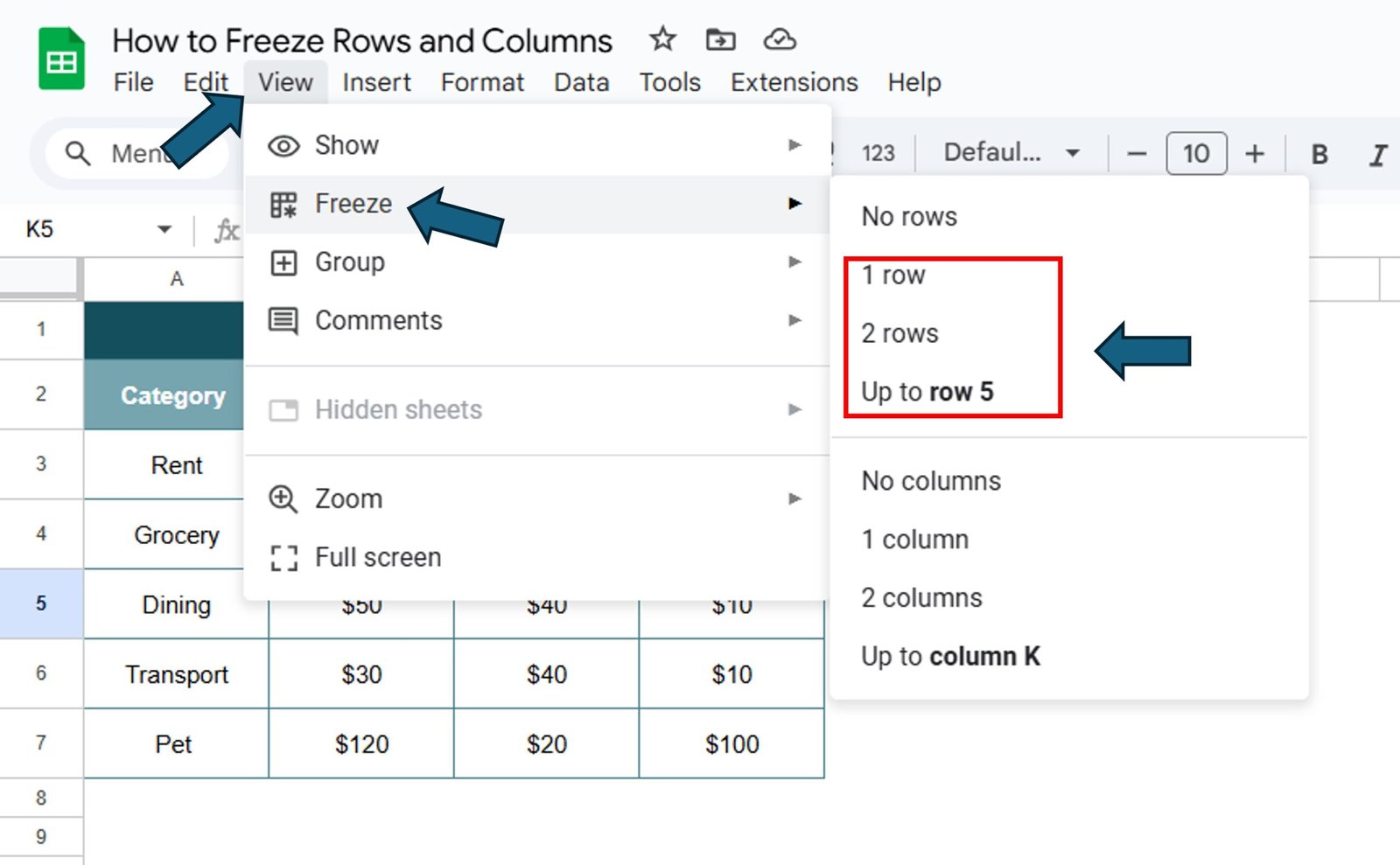This screenshot has width=1400, height=865.
Task: Open the File menu
Action: click(x=134, y=82)
